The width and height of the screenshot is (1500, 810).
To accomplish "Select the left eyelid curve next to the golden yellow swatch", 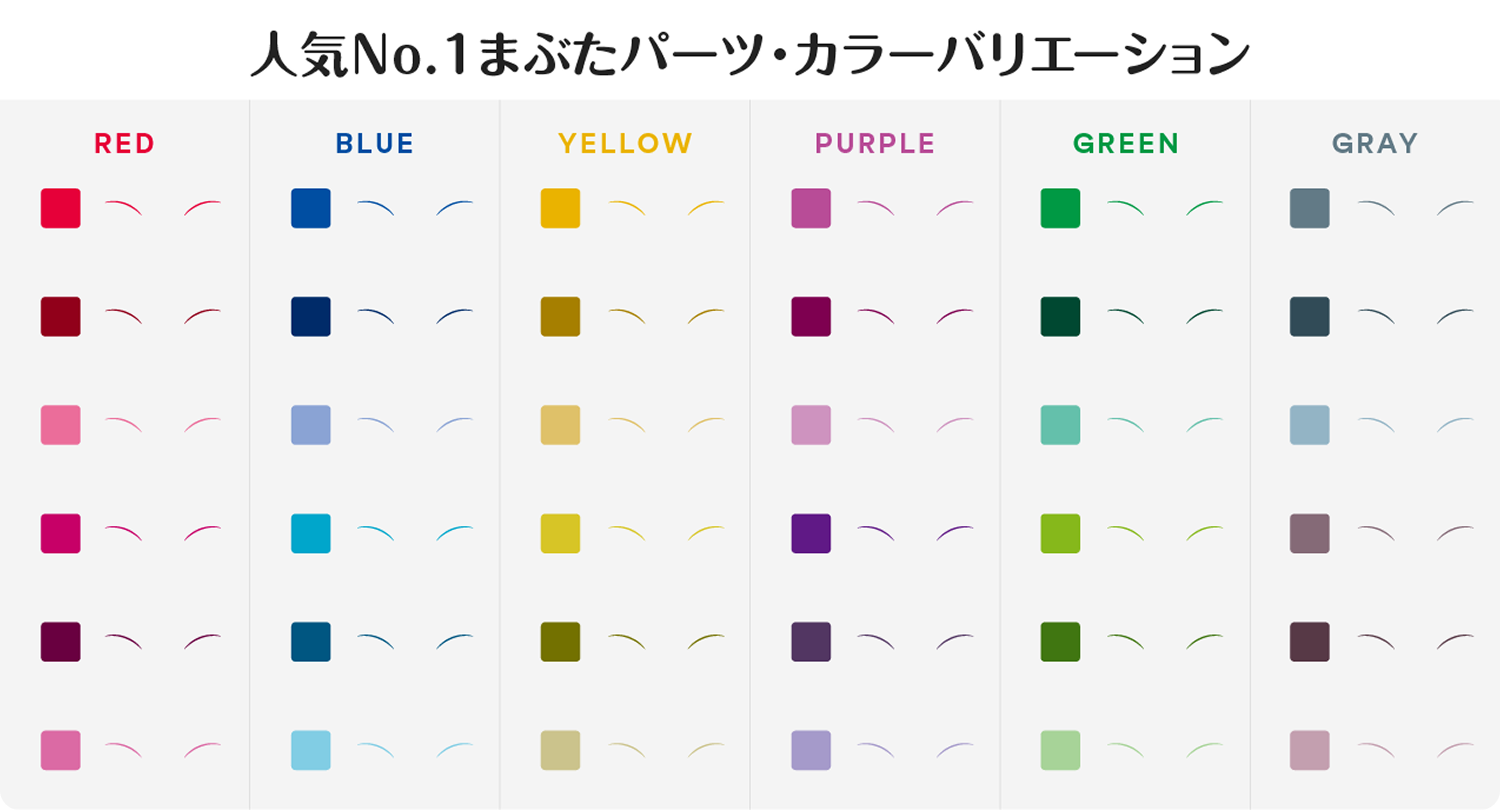I will coord(626,208).
